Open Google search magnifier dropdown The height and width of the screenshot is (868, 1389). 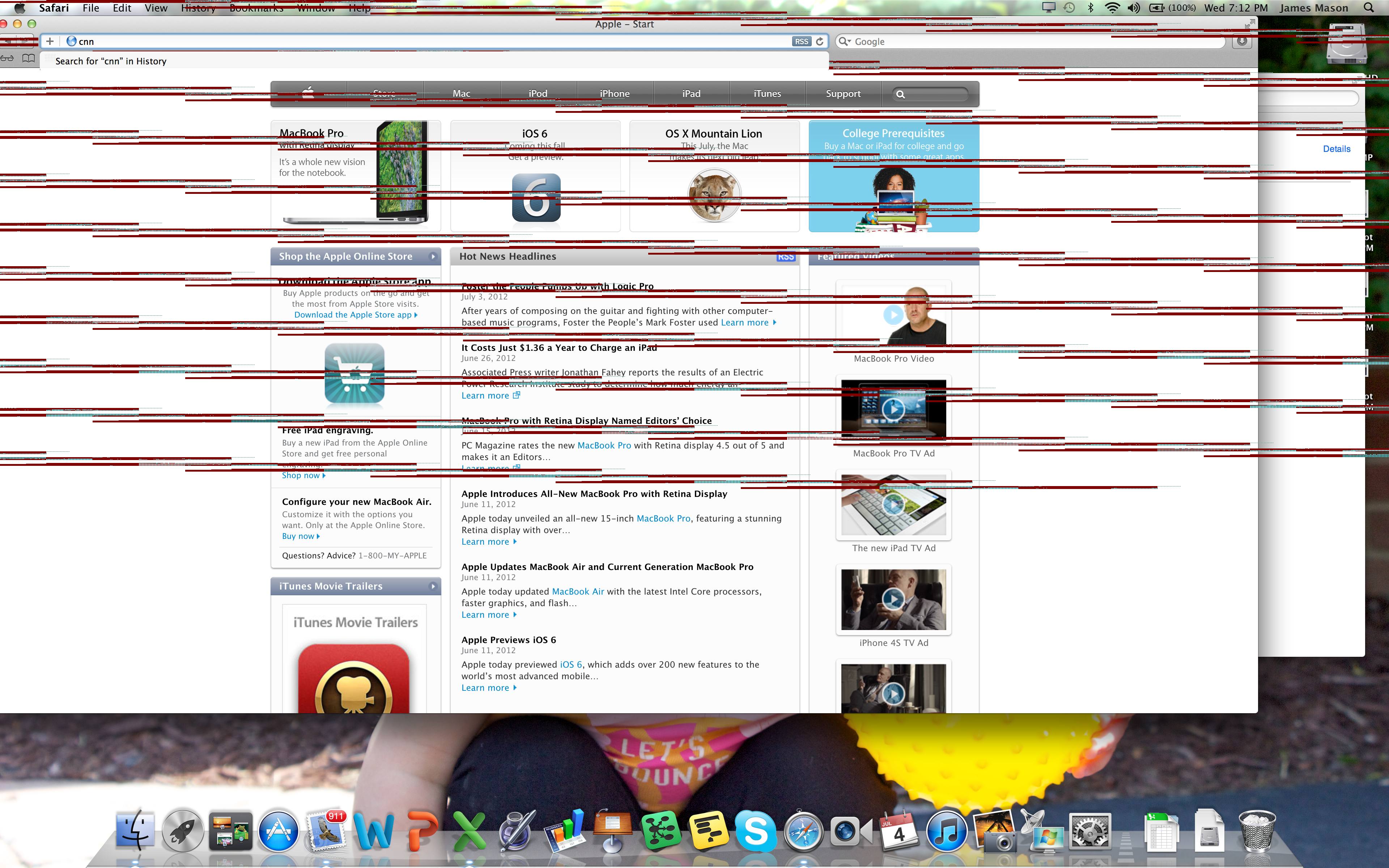click(x=844, y=41)
